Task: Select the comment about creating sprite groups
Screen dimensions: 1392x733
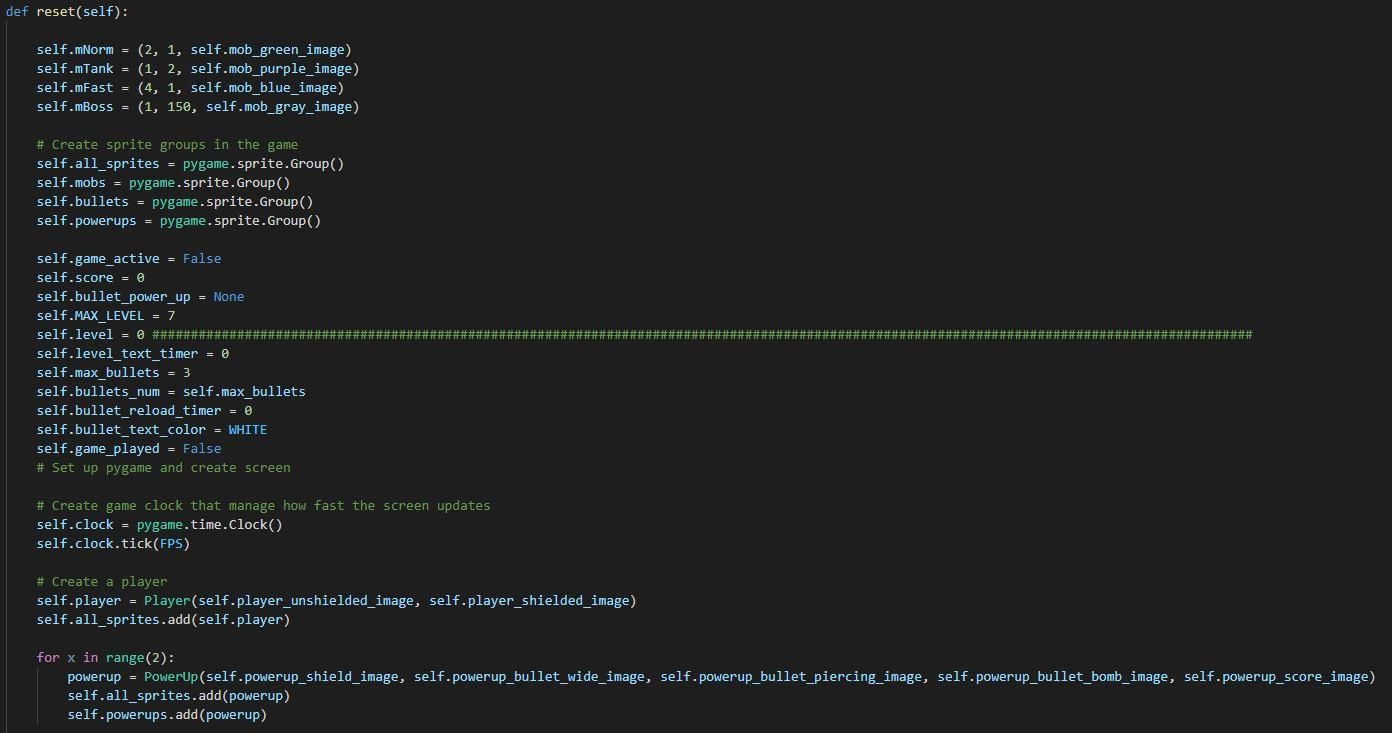Action: pos(167,144)
